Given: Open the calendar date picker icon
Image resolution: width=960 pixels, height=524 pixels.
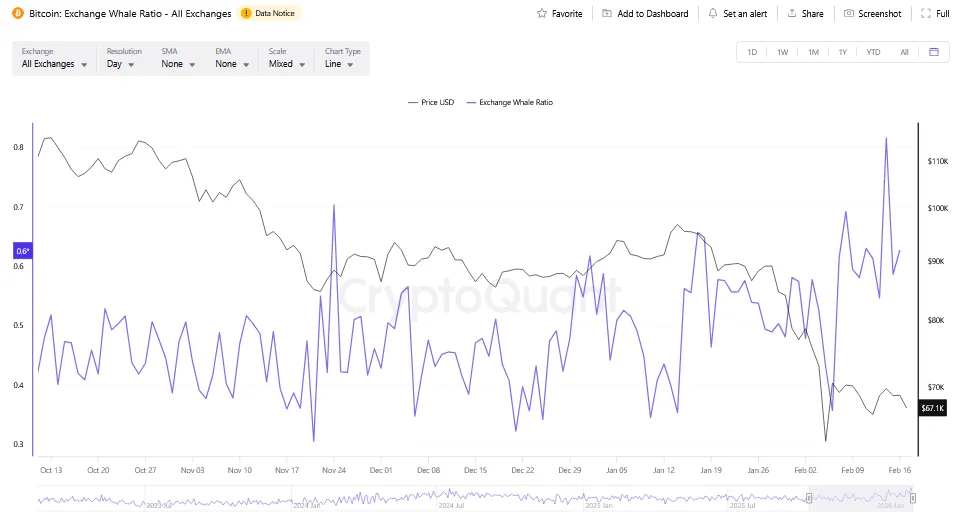Looking at the screenshot, I should (x=934, y=52).
